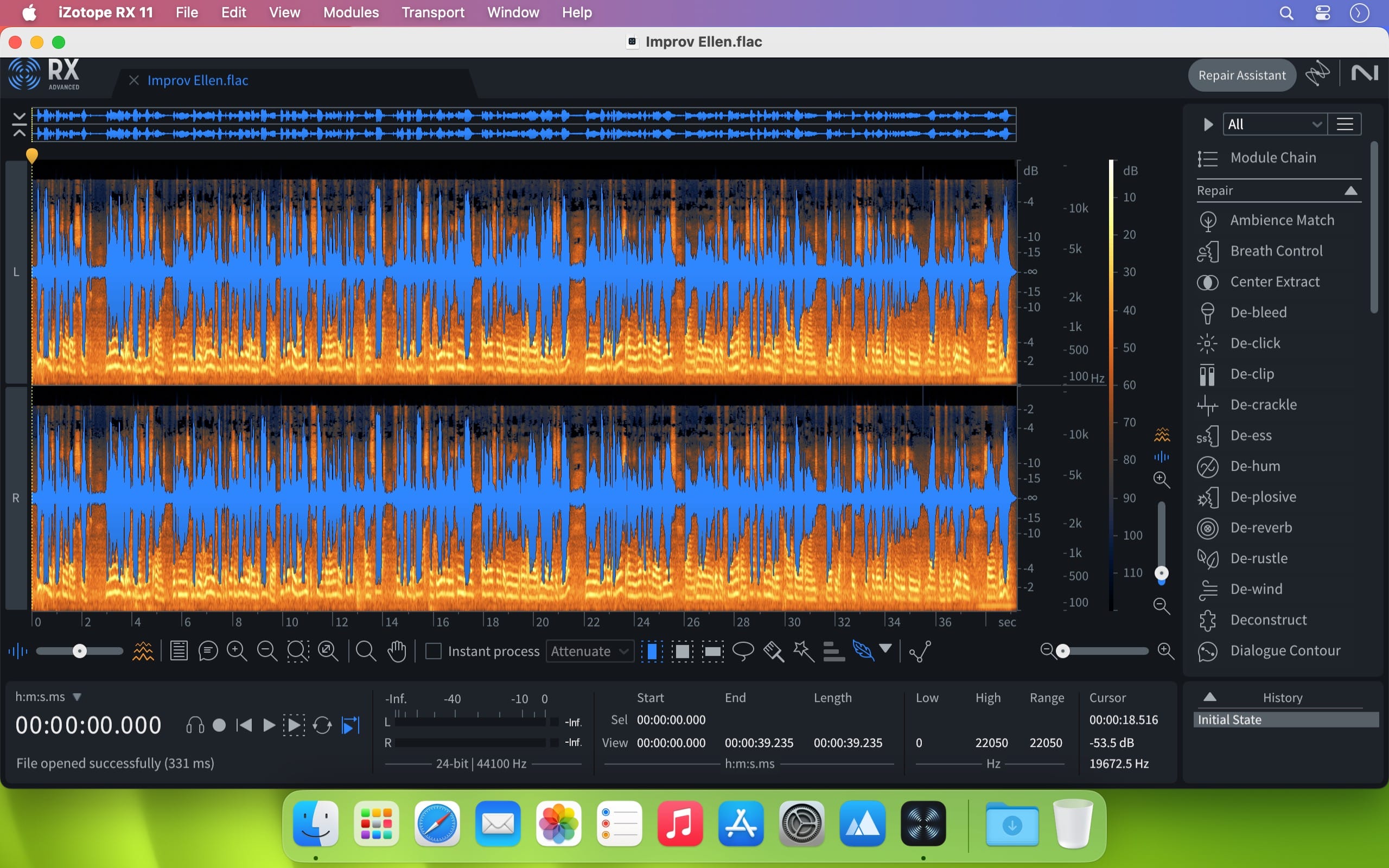Open the clip gain curve tool
The image size is (1389, 868).
pyautogui.click(x=920, y=651)
